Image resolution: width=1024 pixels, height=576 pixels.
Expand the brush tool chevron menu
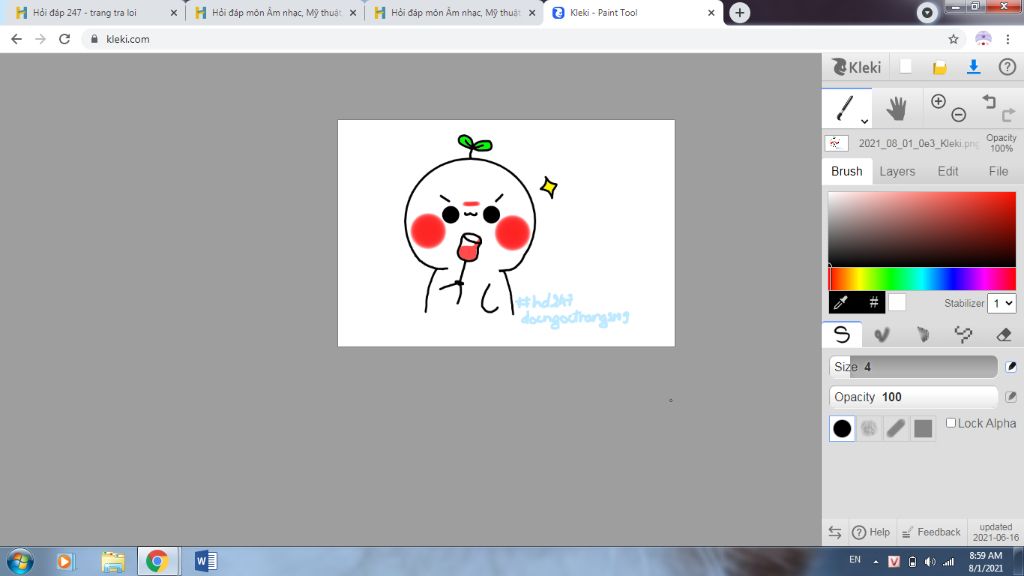[x=864, y=121]
